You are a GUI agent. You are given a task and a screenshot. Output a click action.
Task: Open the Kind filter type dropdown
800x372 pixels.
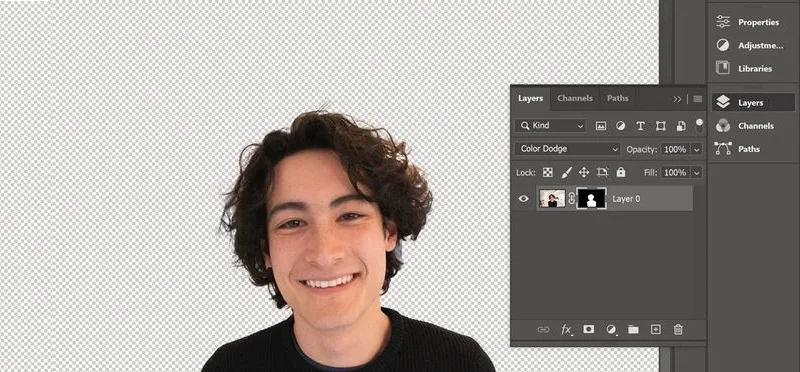pos(551,126)
